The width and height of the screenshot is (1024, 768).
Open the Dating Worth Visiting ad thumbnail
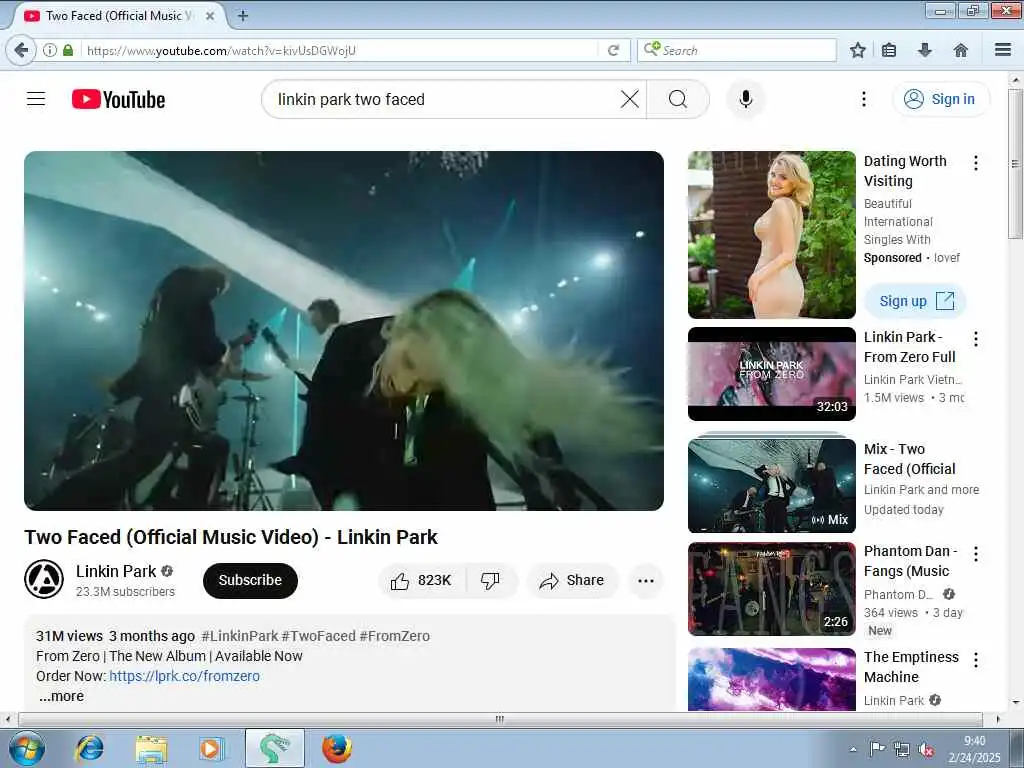pyautogui.click(x=771, y=235)
